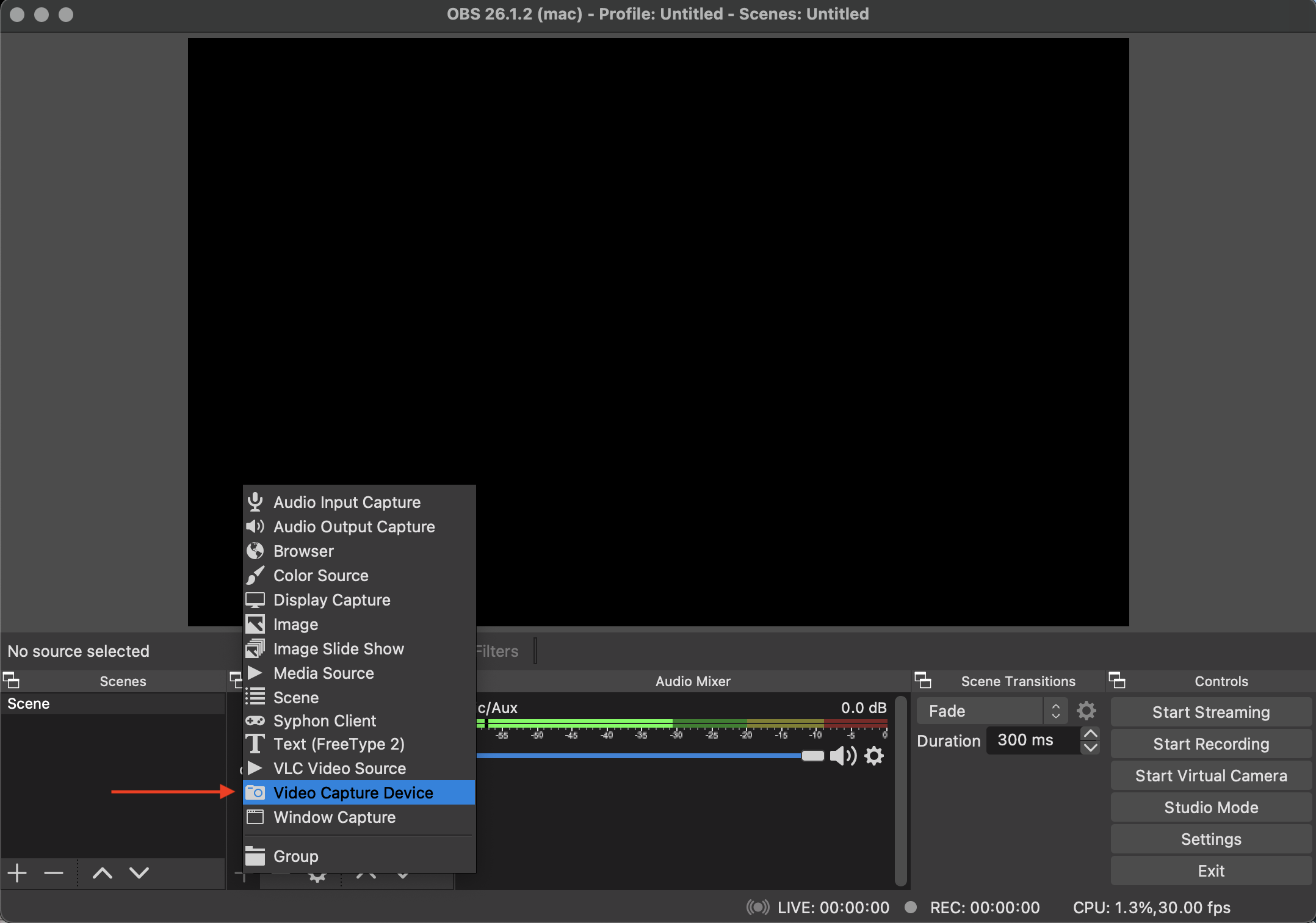
Task: Select Video Capture Device menu entry
Action: point(359,792)
